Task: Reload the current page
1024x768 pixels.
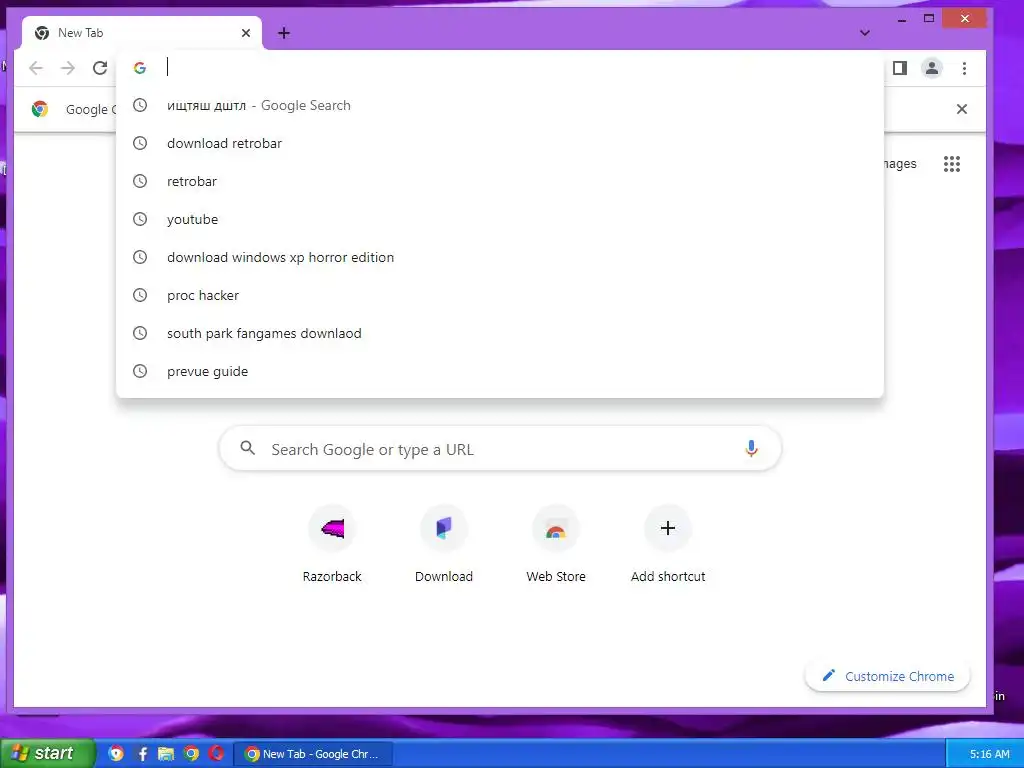Action: pos(100,68)
